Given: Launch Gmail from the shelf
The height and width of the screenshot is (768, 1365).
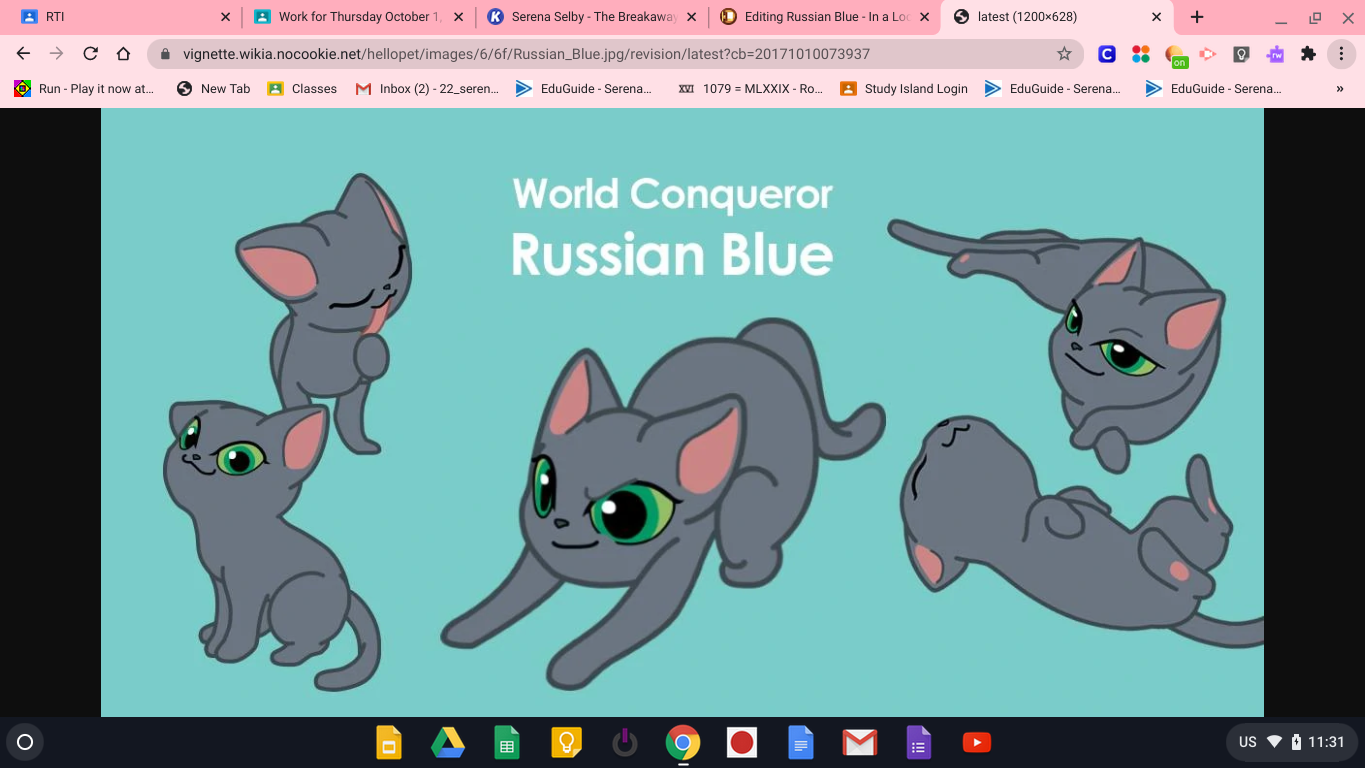Looking at the screenshot, I should (859, 743).
